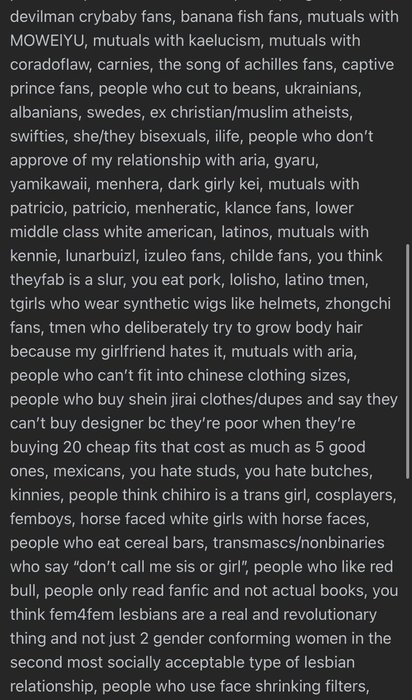Click the word fem4fem
The height and width of the screenshot is (700, 412).
[x=85, y=614]
